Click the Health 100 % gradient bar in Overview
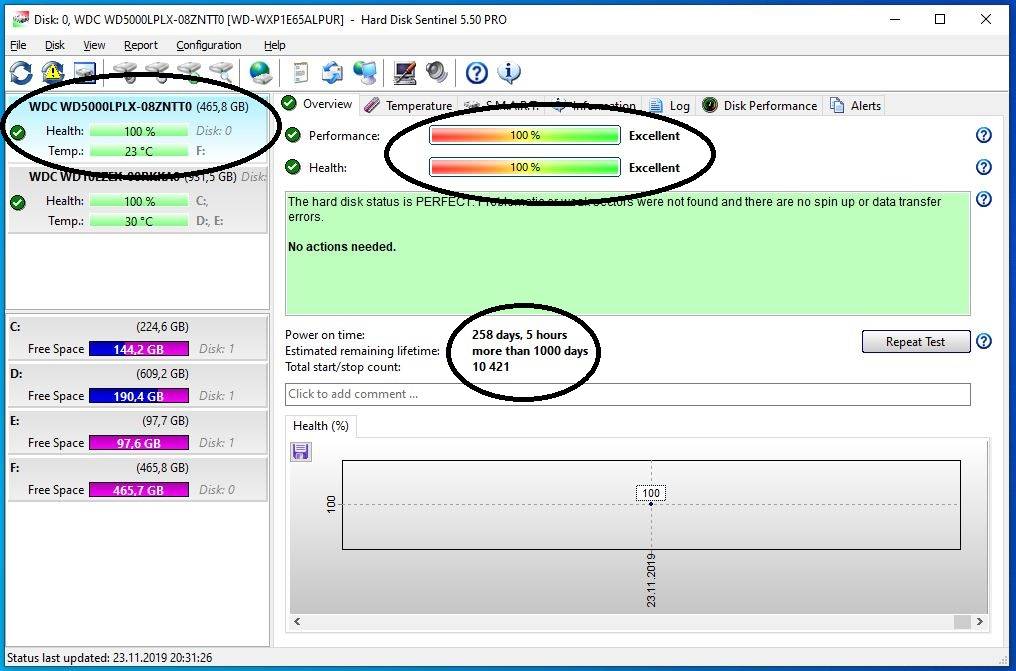 (x=525, y=167)
